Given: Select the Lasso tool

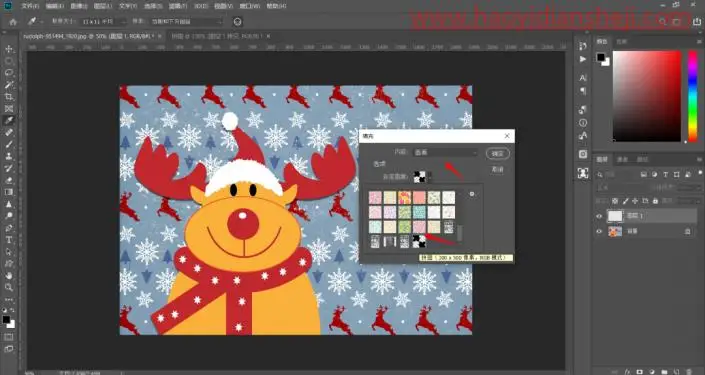Looking at the screenshot, I should click(x=9, y=73).
